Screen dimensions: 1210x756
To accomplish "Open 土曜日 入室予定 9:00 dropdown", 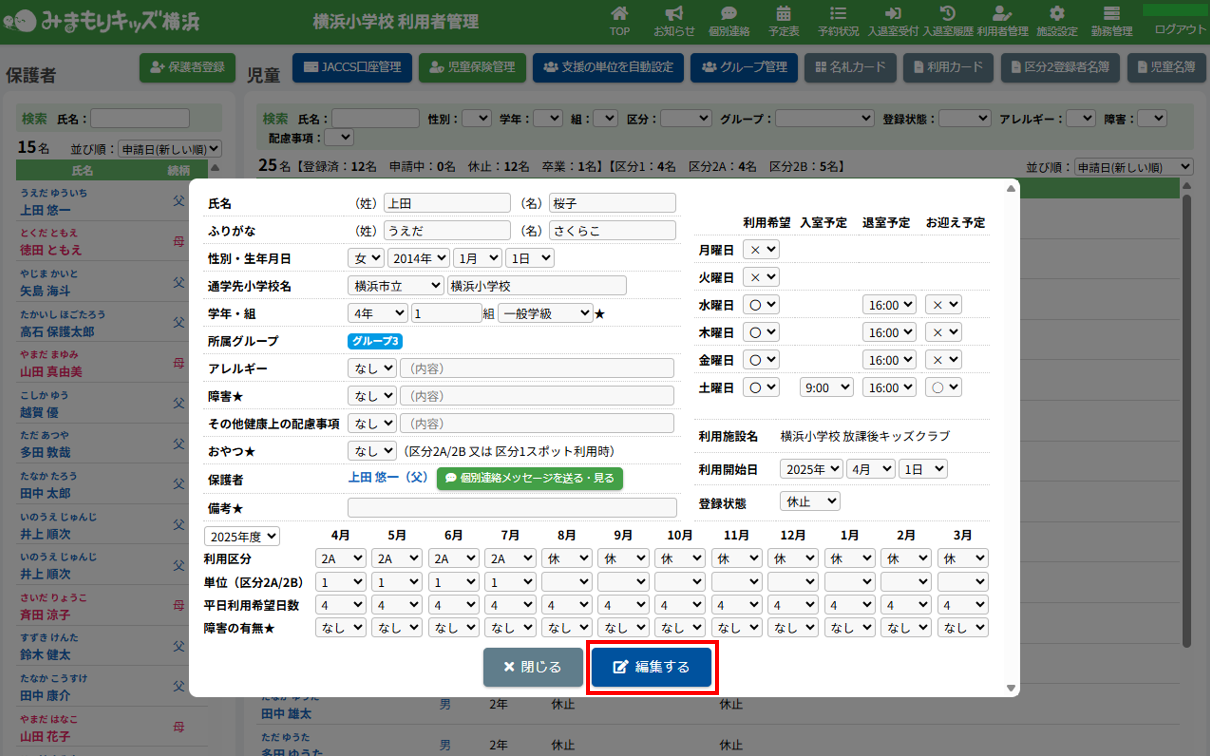I will 827,387.
